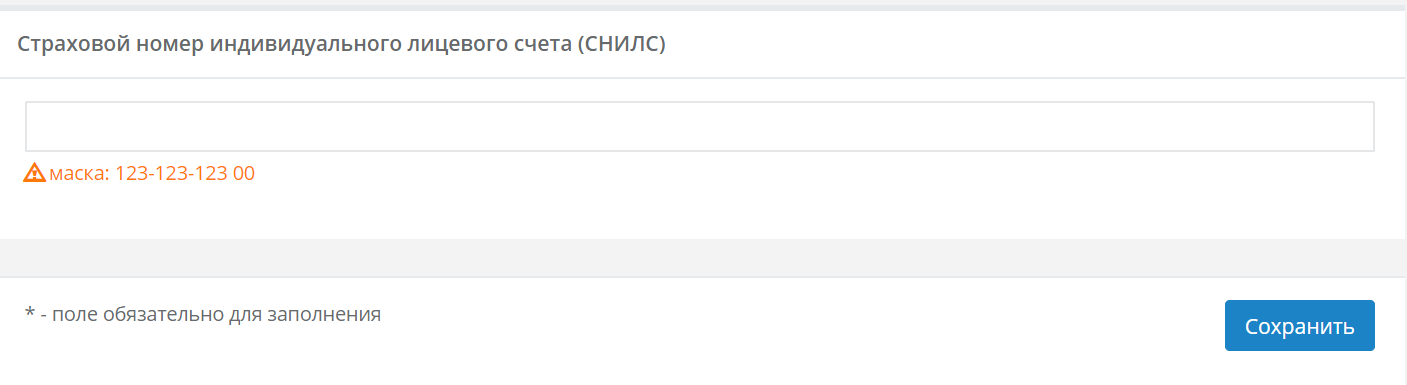Save the form with the Сохранить button
This screenshot has width=1407, height=385.
[x=1299, y=326]
